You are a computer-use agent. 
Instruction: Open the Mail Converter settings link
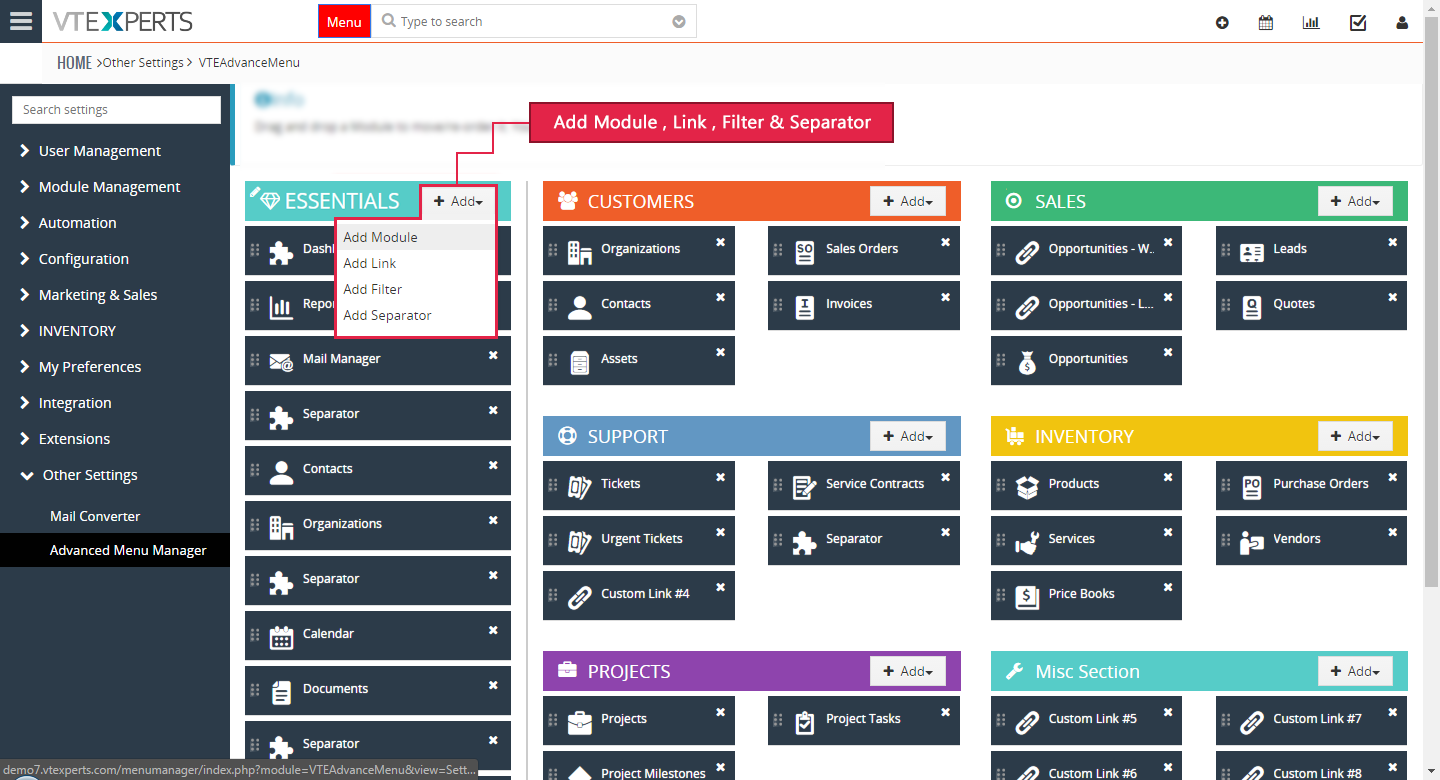[x=95, y=516]
